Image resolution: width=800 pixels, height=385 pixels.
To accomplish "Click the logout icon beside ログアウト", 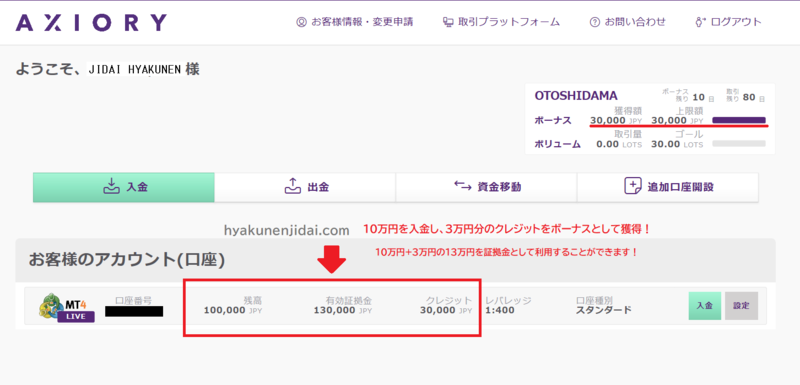I will [x=700, y=22].
